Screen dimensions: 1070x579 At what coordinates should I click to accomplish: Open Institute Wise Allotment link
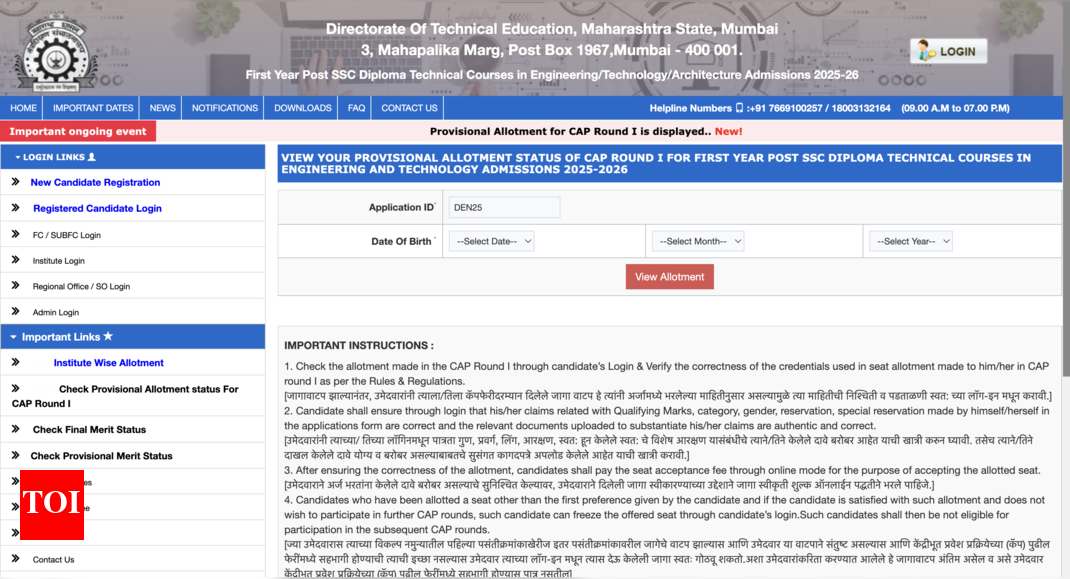pyautogui.click(x=109, y=363)
